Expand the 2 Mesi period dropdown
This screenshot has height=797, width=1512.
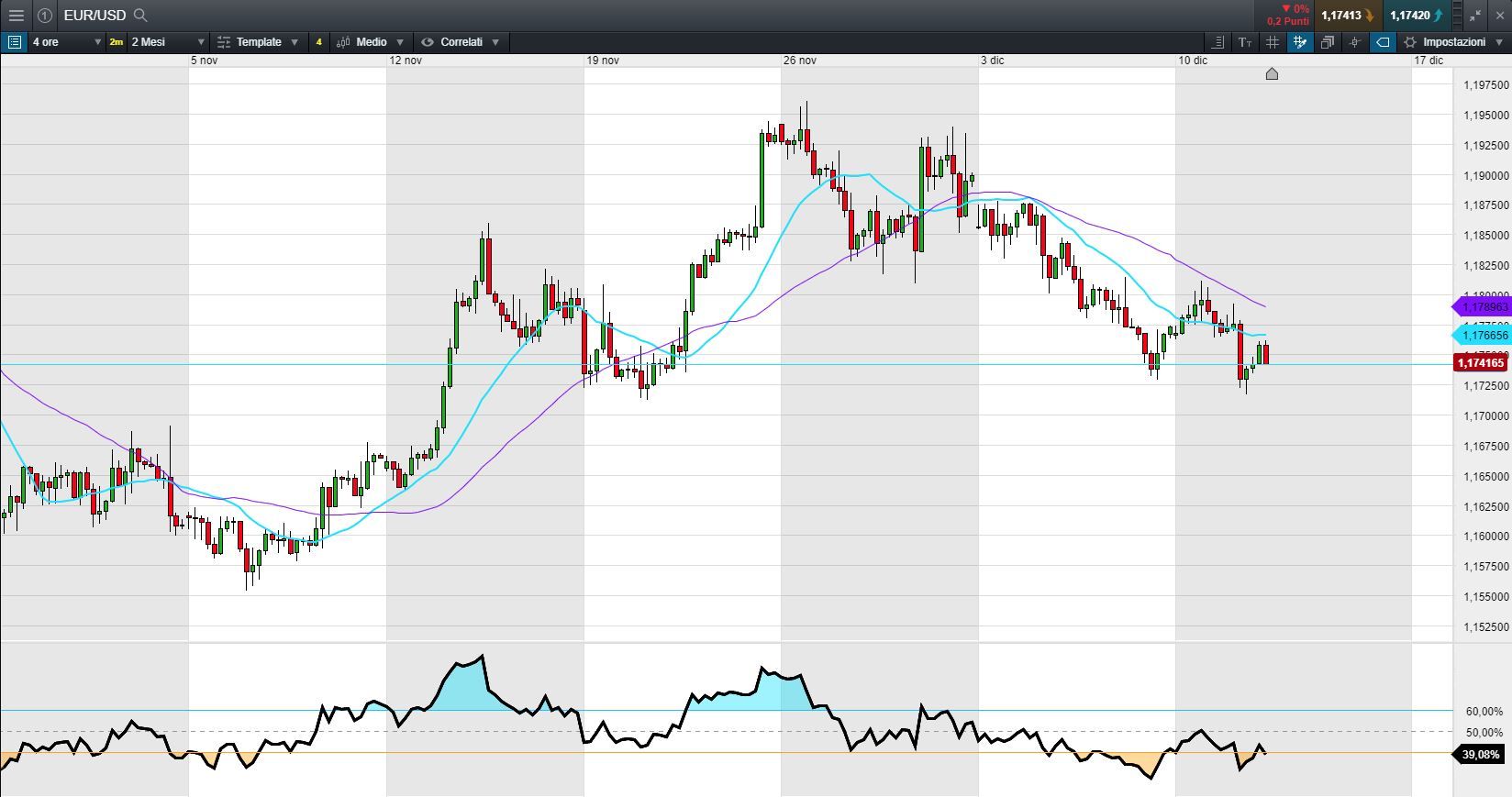(x=168, y=42)
